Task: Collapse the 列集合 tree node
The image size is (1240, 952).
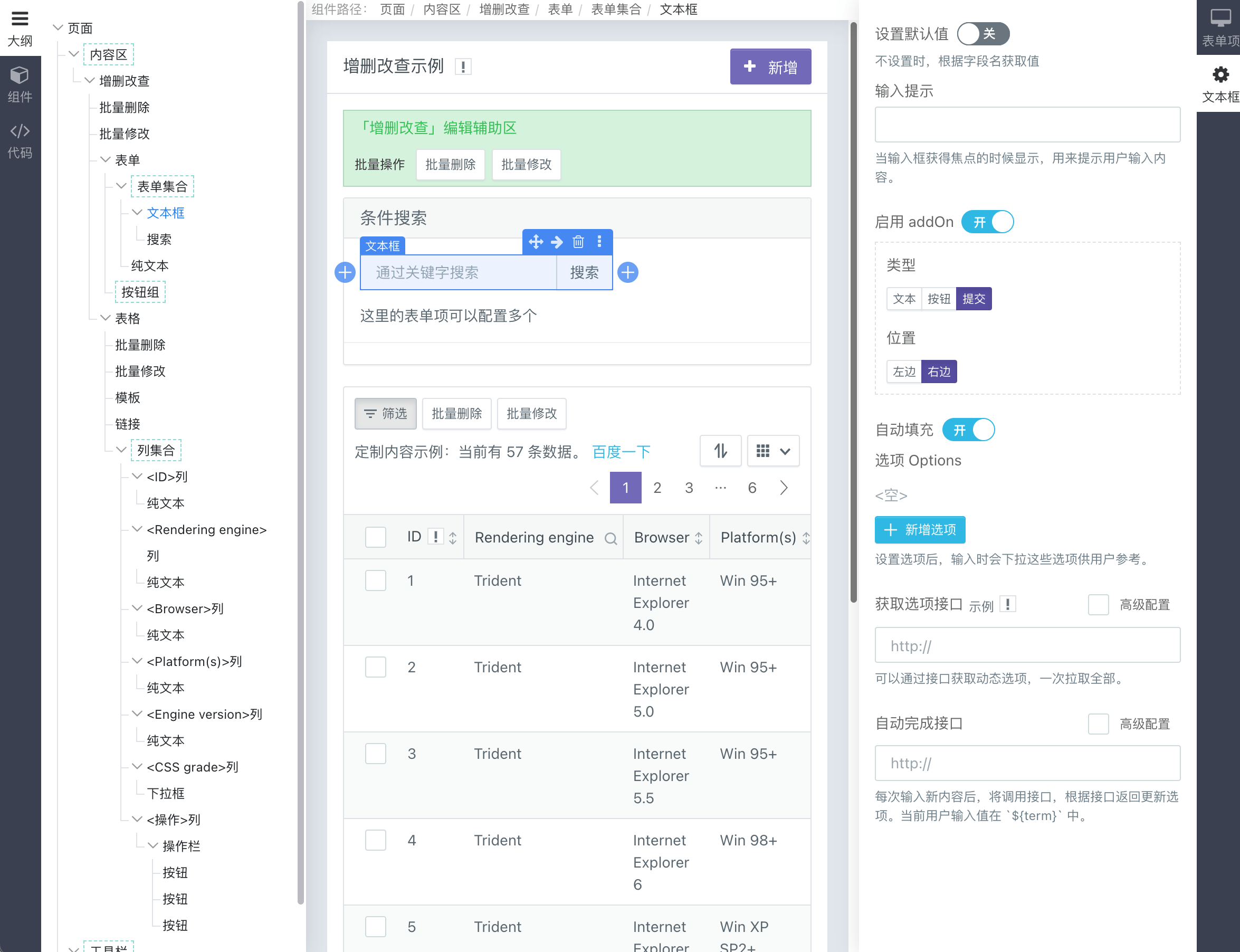Action: pos(121,450)
